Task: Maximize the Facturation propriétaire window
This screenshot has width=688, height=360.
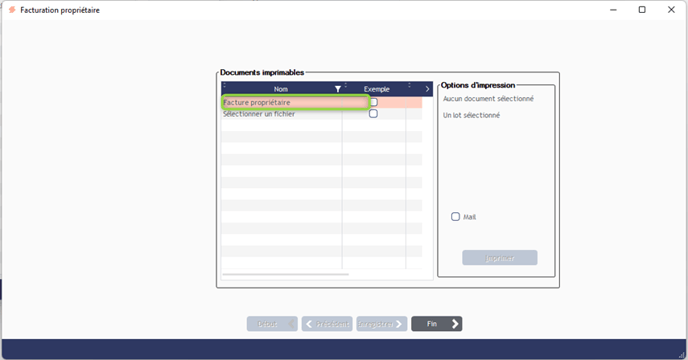Action: tap(642, 10)
